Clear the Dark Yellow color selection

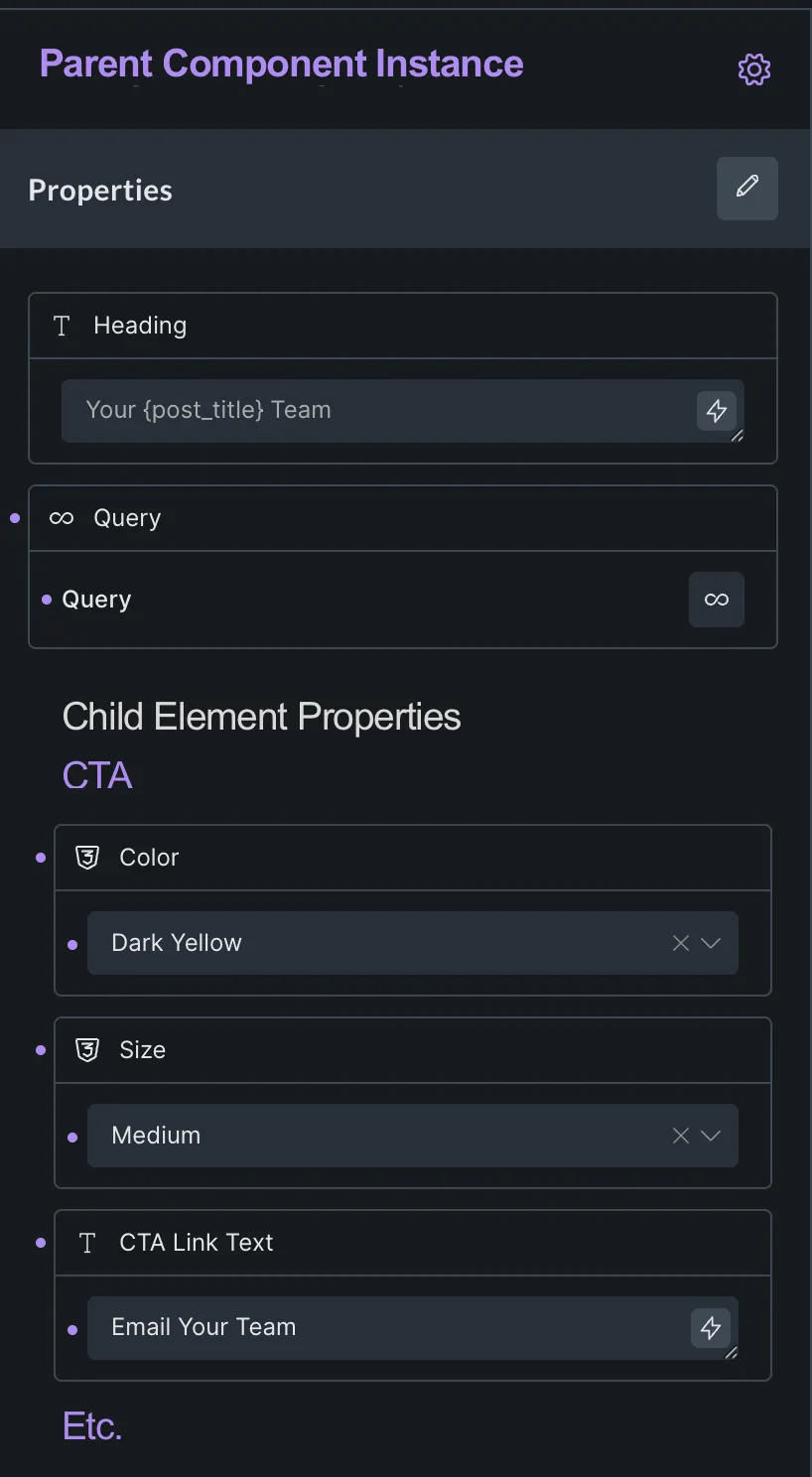coord(681,943)
